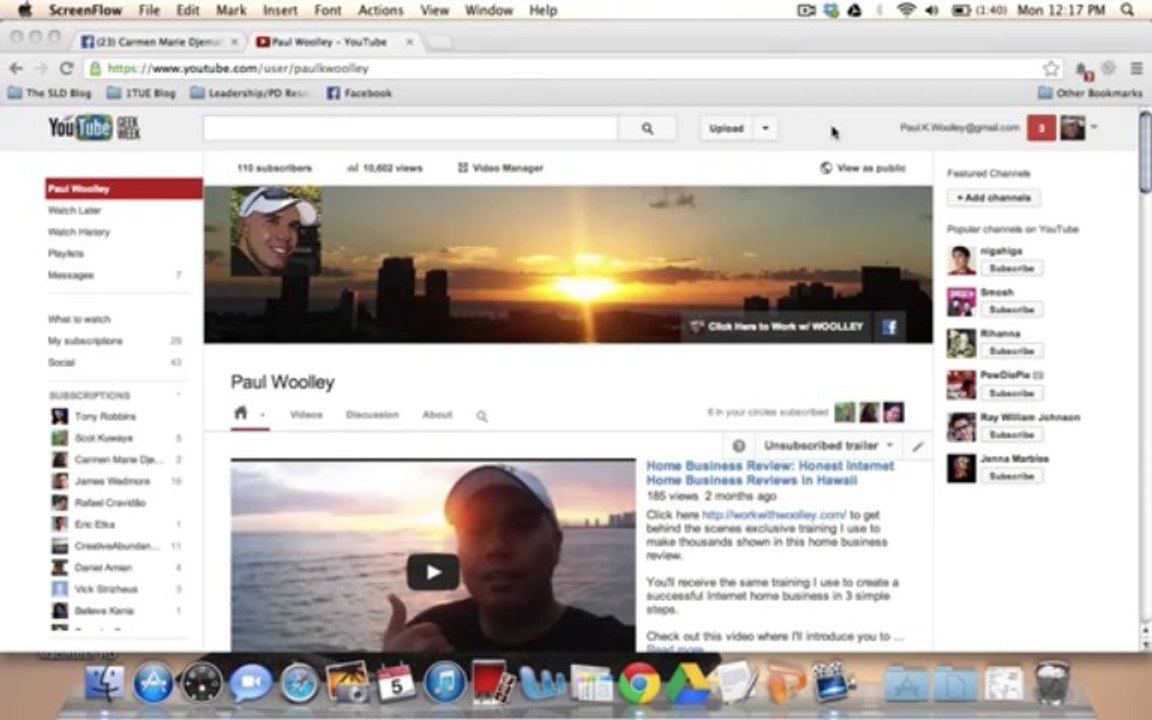Image resolution: width=1152 pixels, height=720 pixels.
Task: Click the channel search magnifier icon
Action: pyautogui.click(x=481, y=416)
